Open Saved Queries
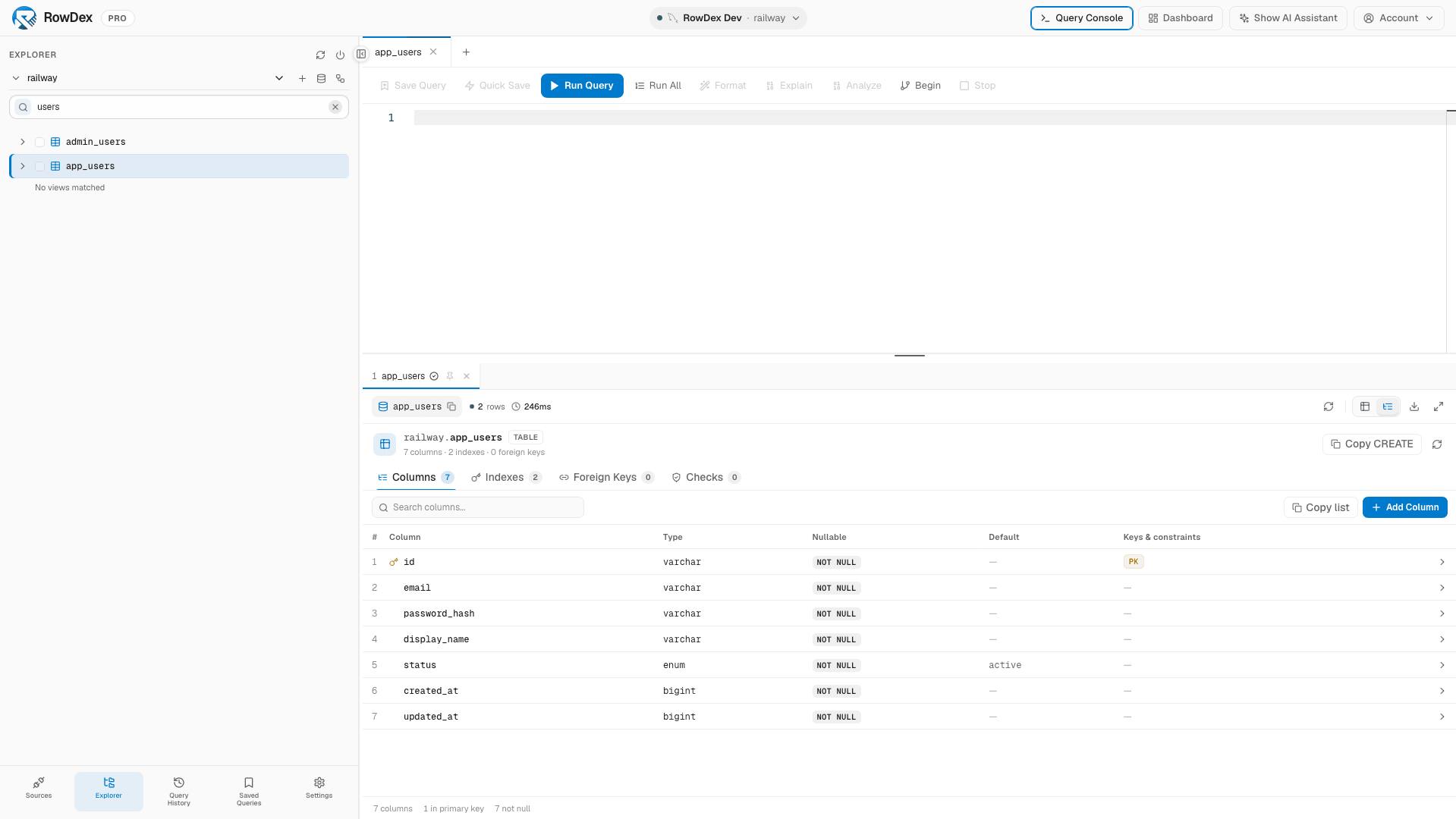Screen dimensions: 1456x819 (249, 792)
